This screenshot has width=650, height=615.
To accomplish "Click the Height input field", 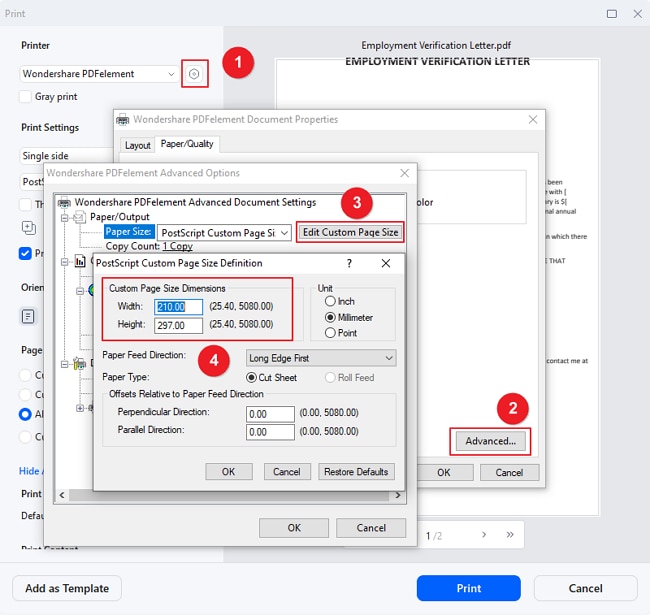I will [178, 325].
